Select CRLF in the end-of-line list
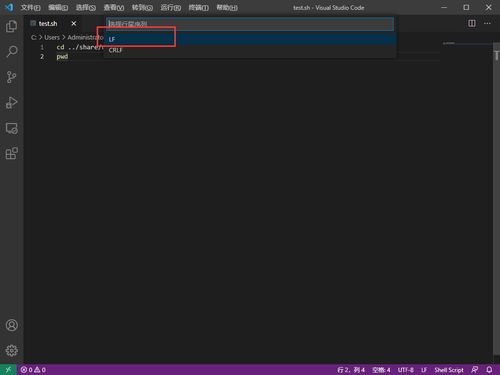500x375 pixels. pyautogui.click(x=250, y=50)
